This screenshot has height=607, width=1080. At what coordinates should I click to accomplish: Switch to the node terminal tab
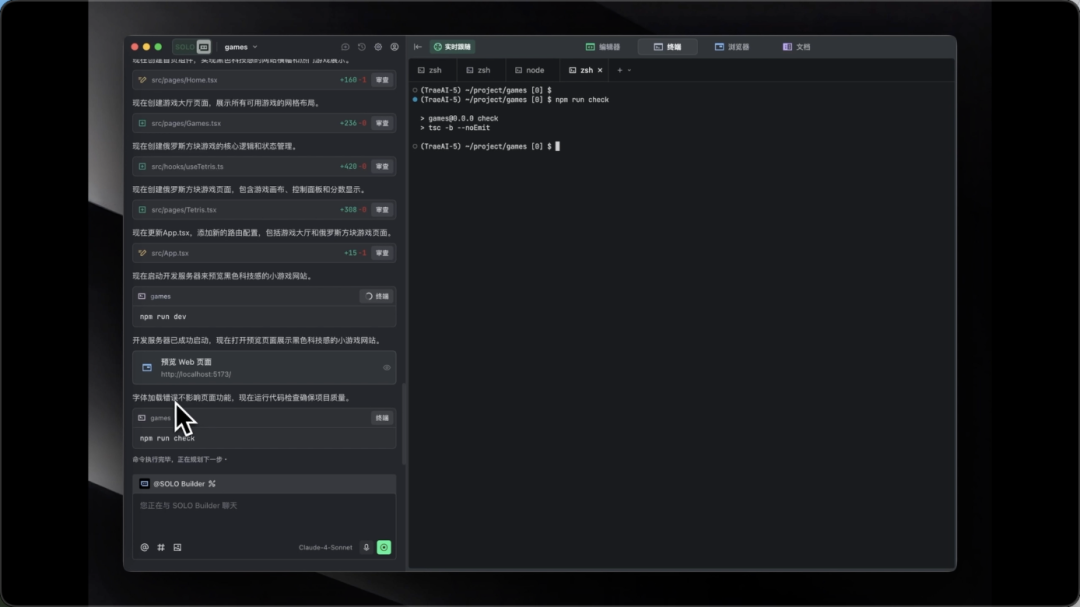click(x=530, y=70)
